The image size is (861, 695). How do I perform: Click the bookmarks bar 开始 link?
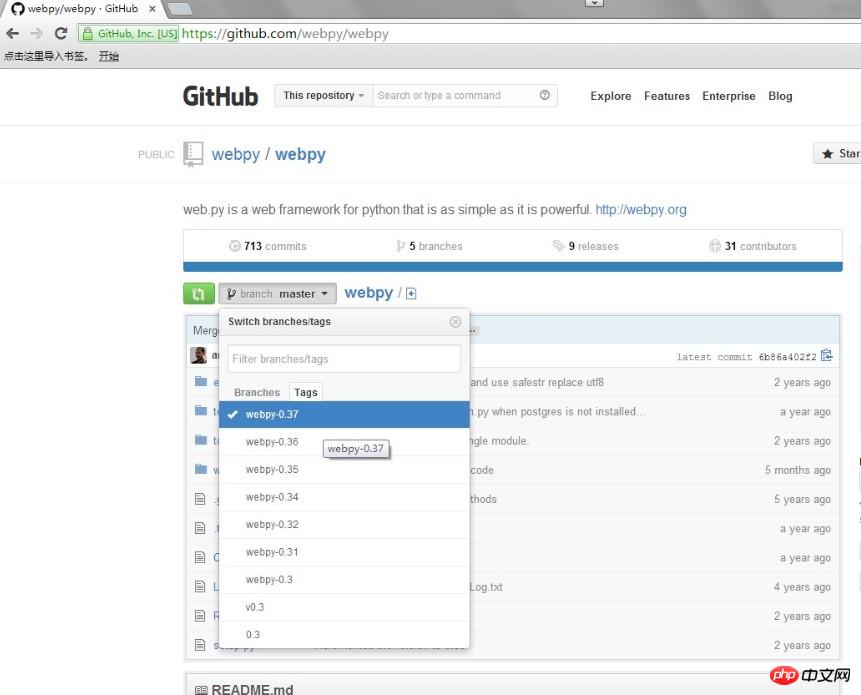click(x=109, y=56)
